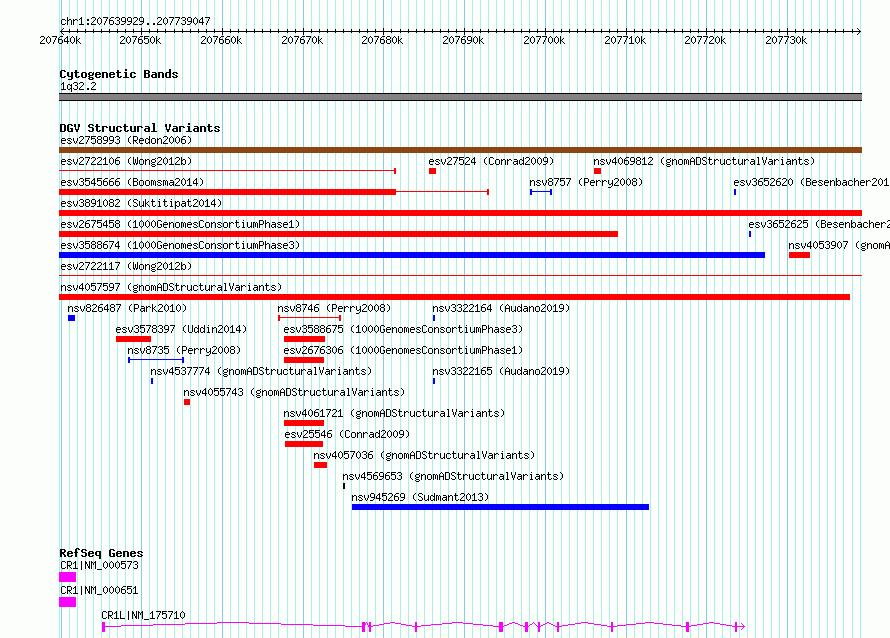Viewport: 890px width, 638px height.
Task: Select the nsv826487 Park2010 blue marker
Action: pyautogui.click(x=72, y=318)
